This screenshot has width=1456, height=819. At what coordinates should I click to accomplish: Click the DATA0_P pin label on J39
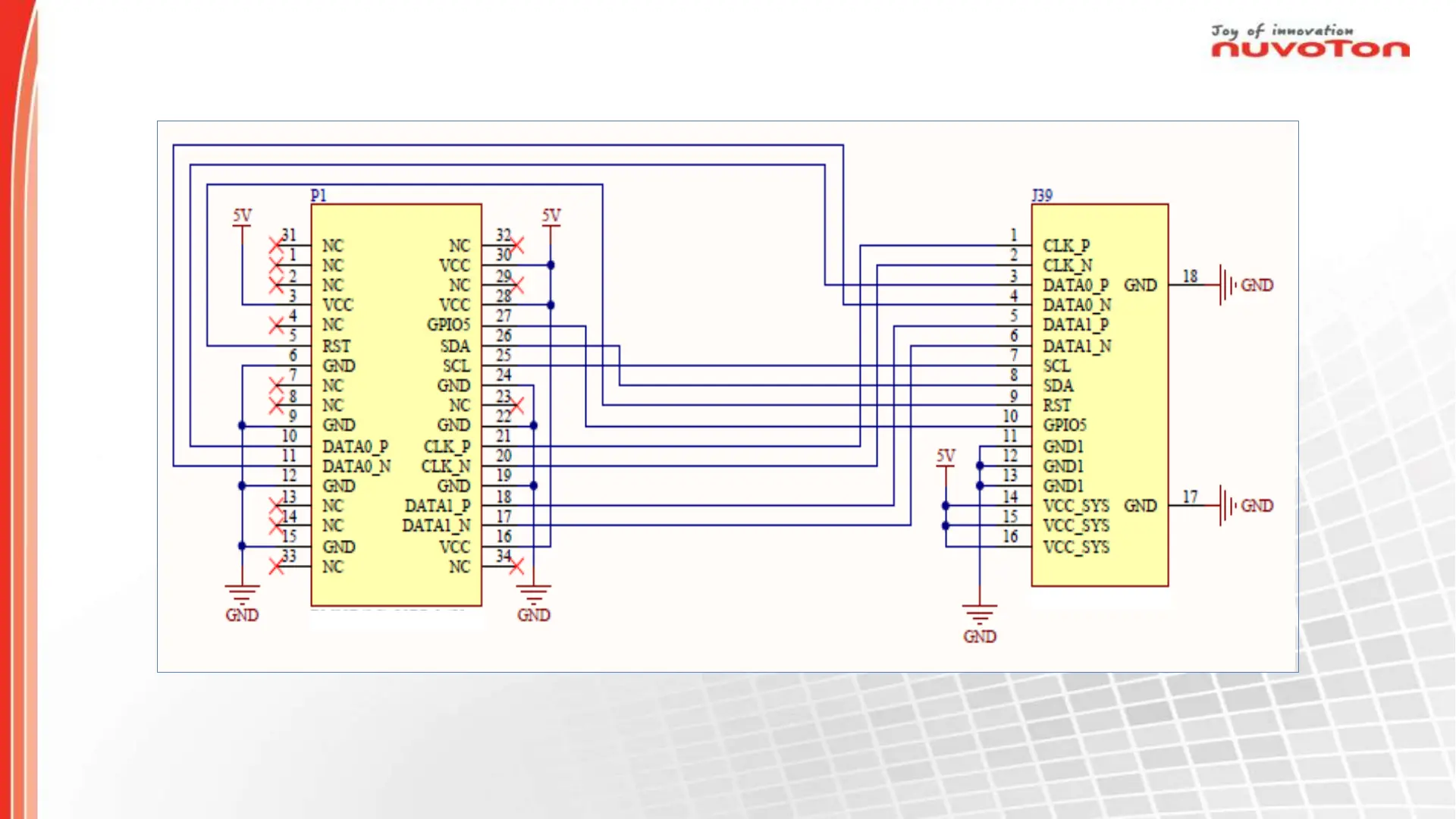tap(1075, 285)
